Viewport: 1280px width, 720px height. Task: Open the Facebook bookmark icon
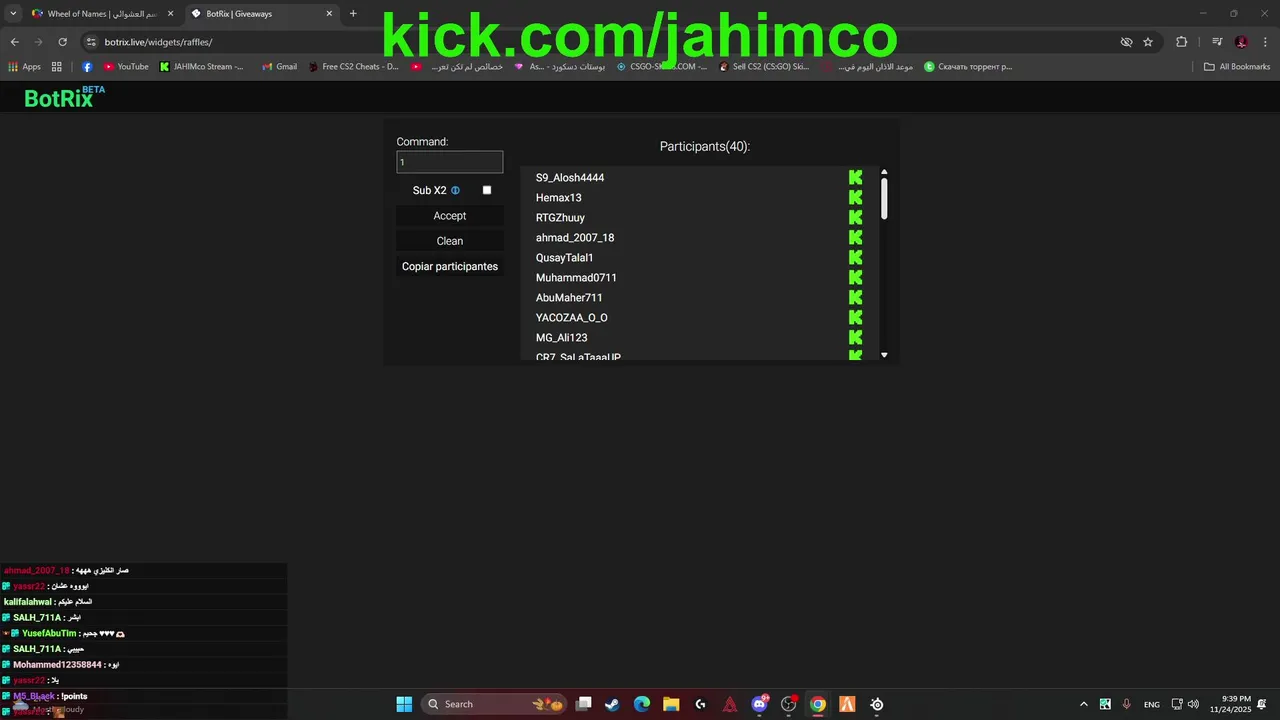87,67
